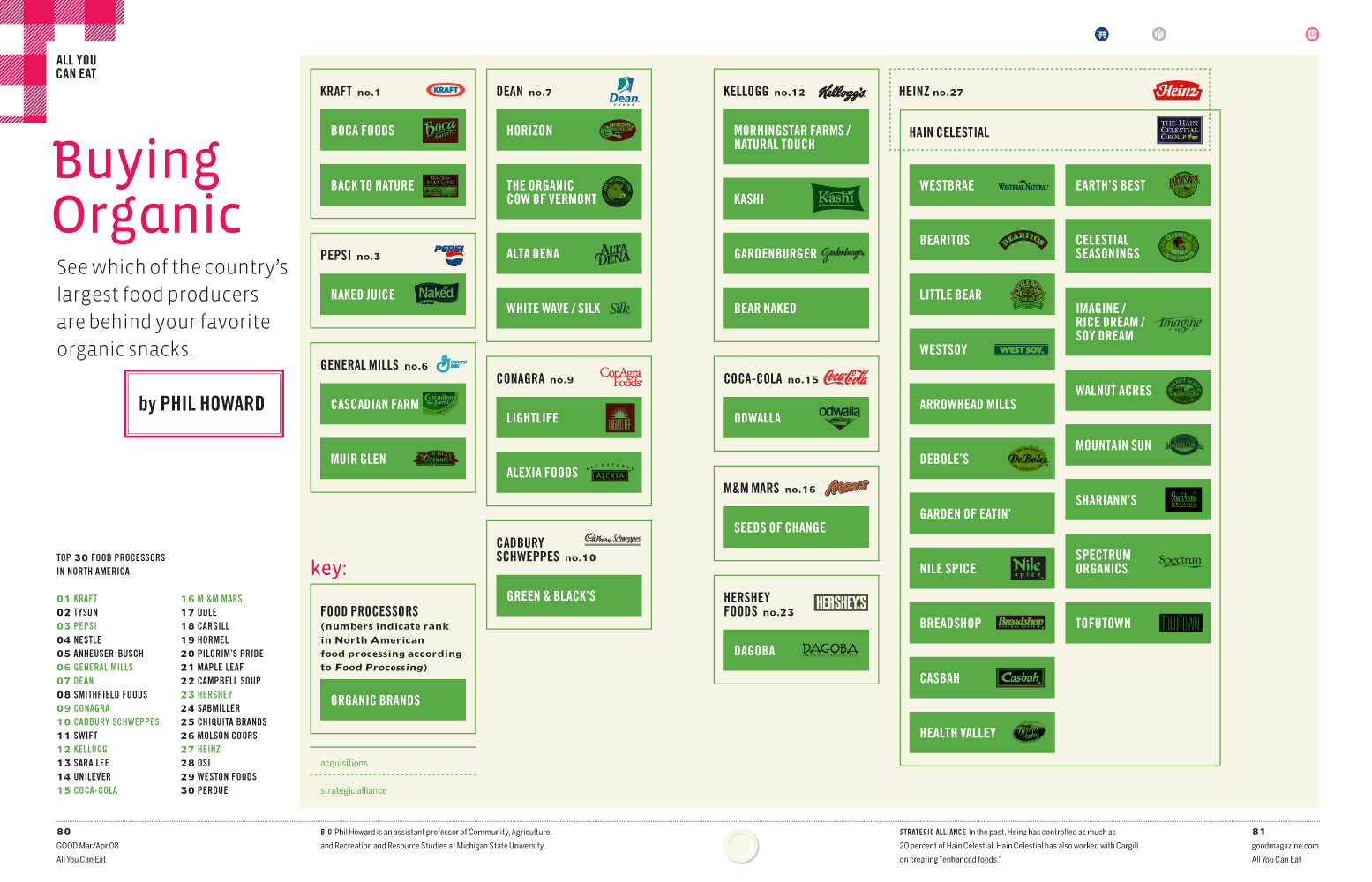This screenshot has height=882, width=1372.
Task: Click the blue shopping cart icon
Action: pyautogui.click(x=1101, y=34)
